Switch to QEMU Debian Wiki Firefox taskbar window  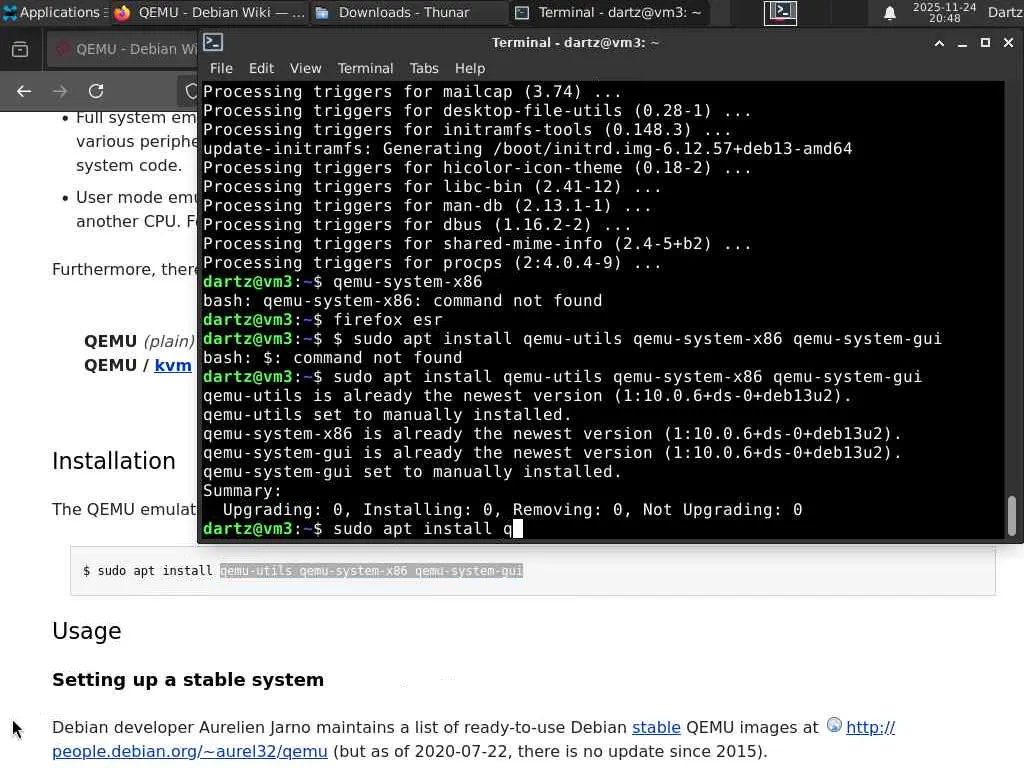coord(209,12)
